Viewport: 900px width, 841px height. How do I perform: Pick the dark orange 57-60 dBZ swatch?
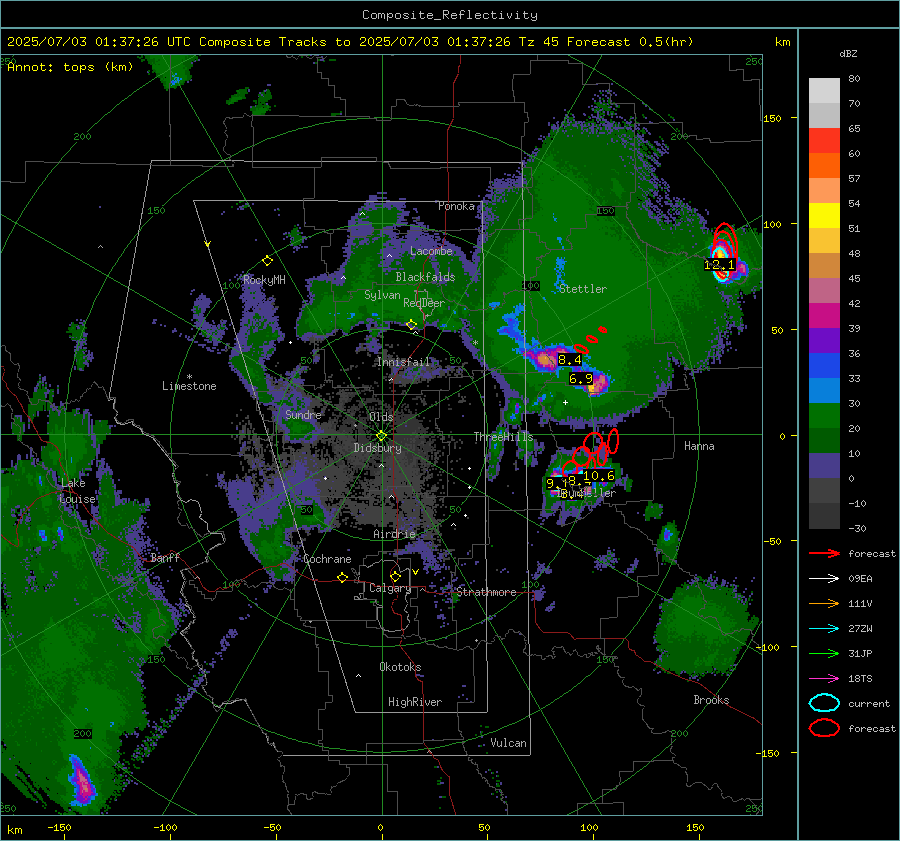[x=824, y=166]
